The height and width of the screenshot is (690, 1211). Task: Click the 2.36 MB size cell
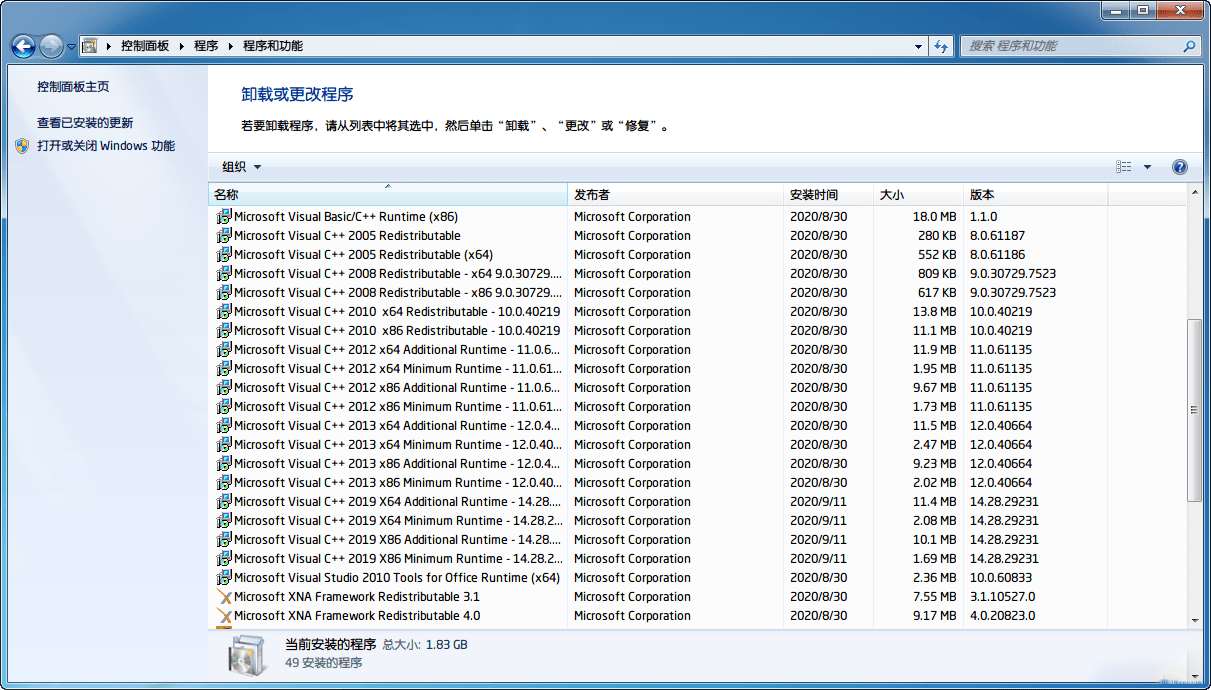934,578
